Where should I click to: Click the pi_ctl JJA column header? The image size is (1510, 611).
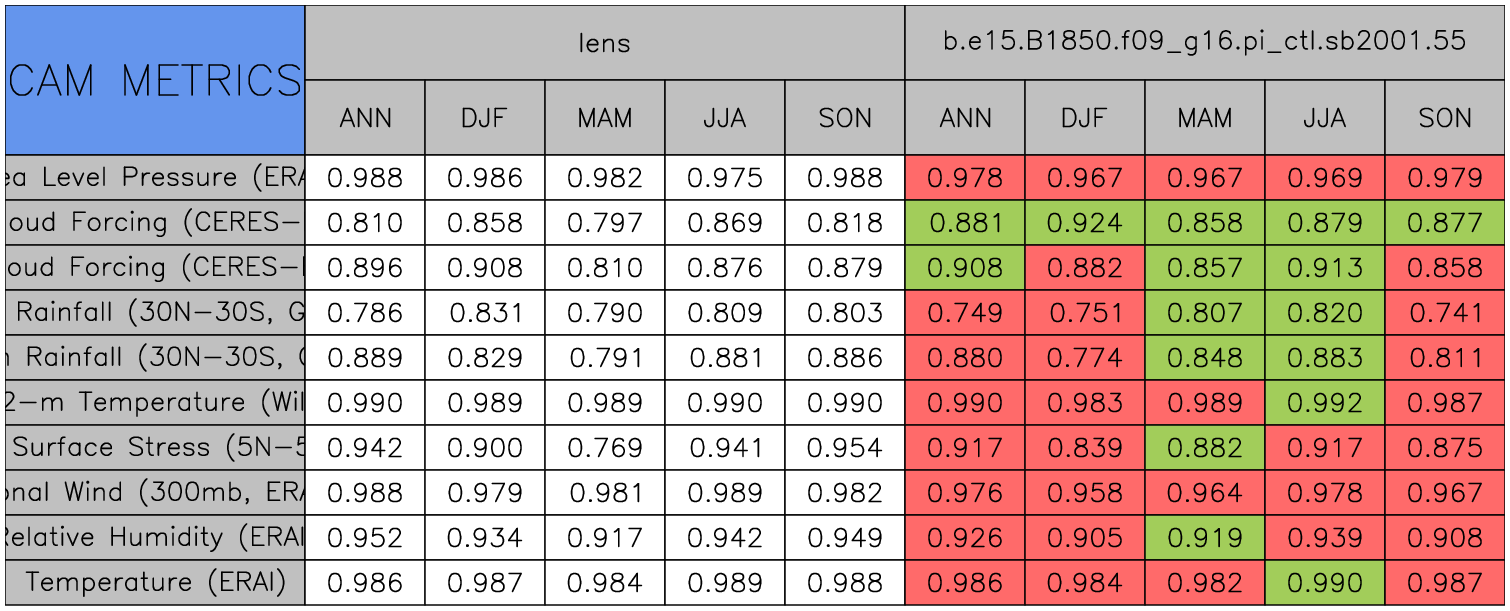[1324, 118]
